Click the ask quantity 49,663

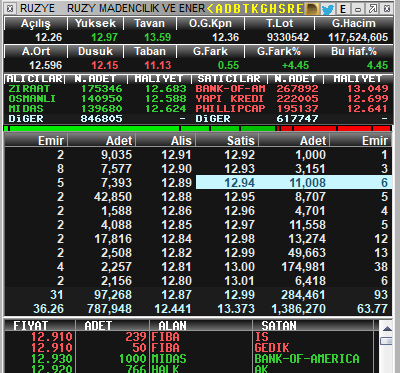(x=307, y=253)
